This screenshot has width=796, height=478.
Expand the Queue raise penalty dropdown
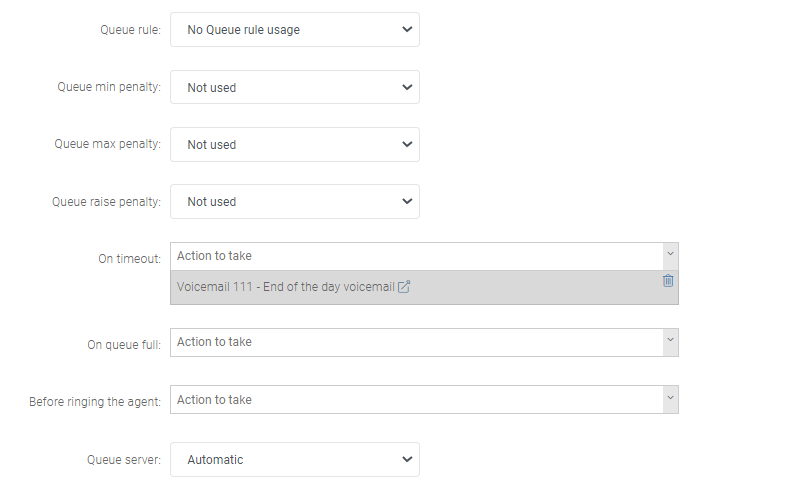[x=294, y=201]
